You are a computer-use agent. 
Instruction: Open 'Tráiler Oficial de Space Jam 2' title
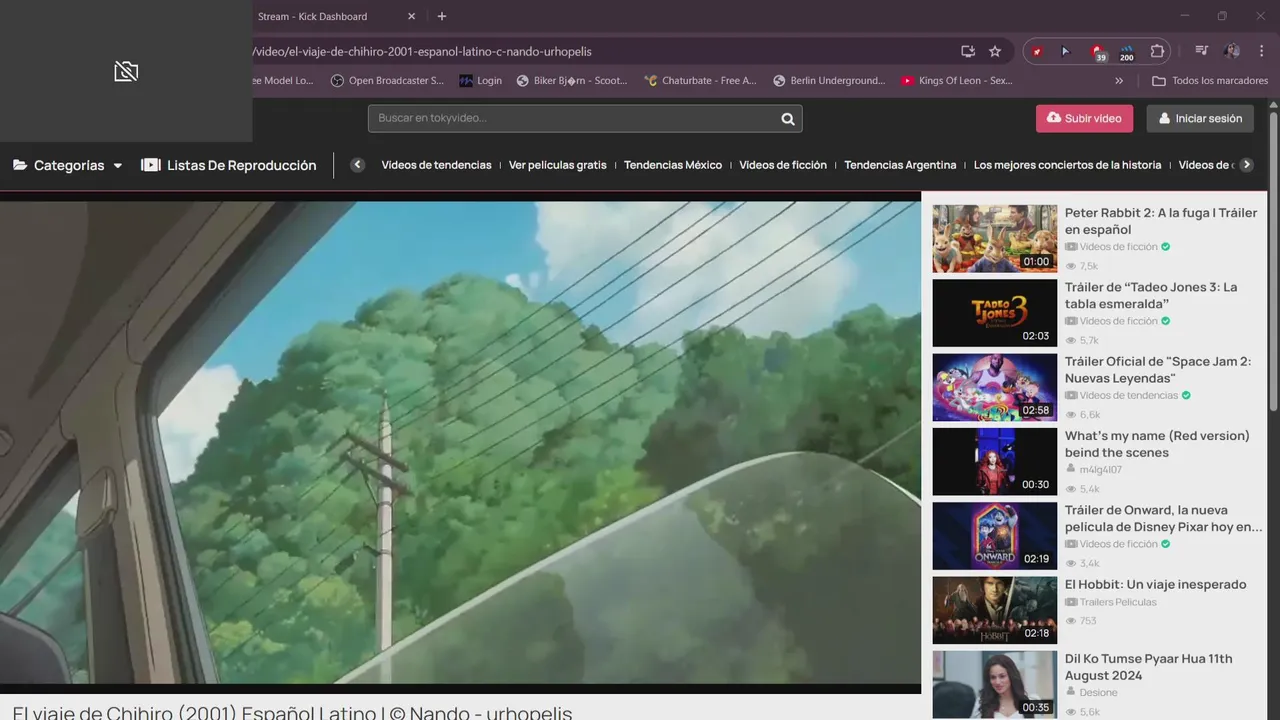(x=1158, y=370)
